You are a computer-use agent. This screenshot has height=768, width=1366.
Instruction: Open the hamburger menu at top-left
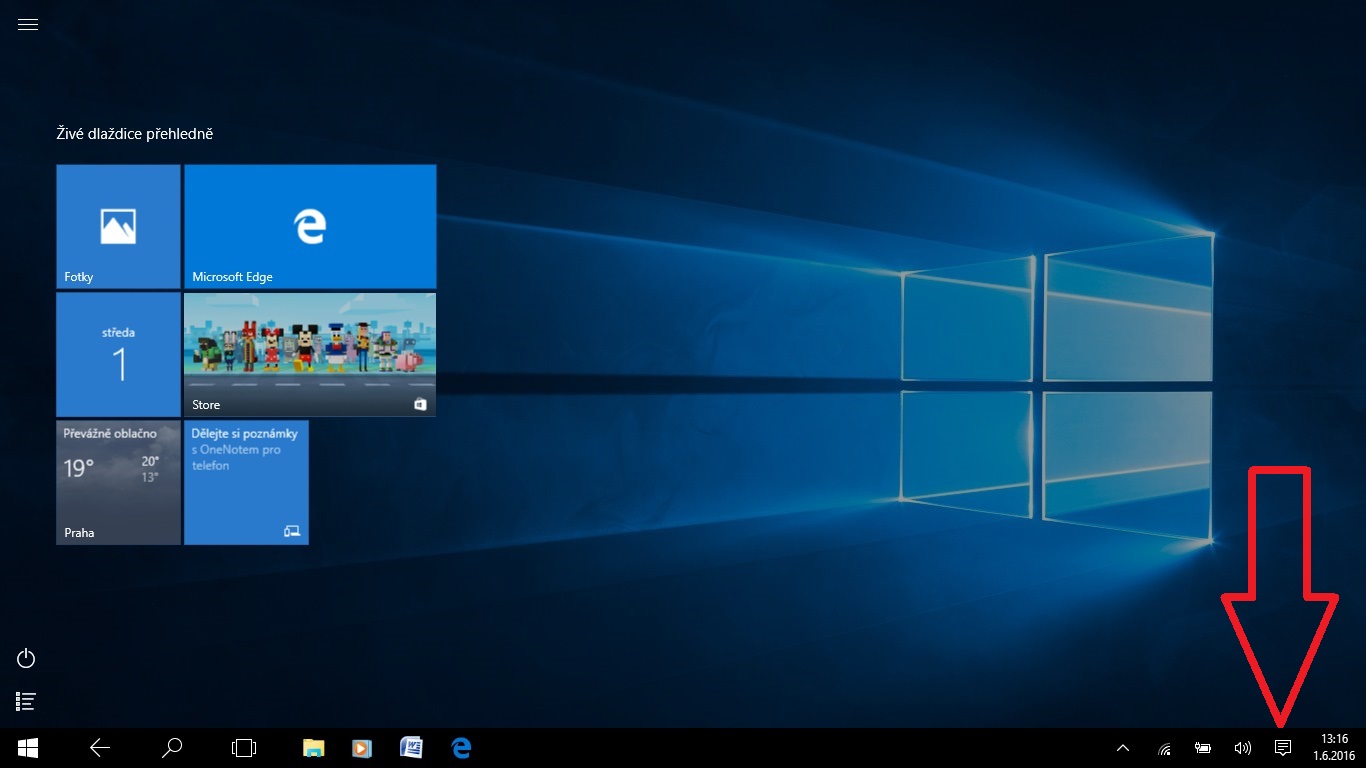point(28,25)
